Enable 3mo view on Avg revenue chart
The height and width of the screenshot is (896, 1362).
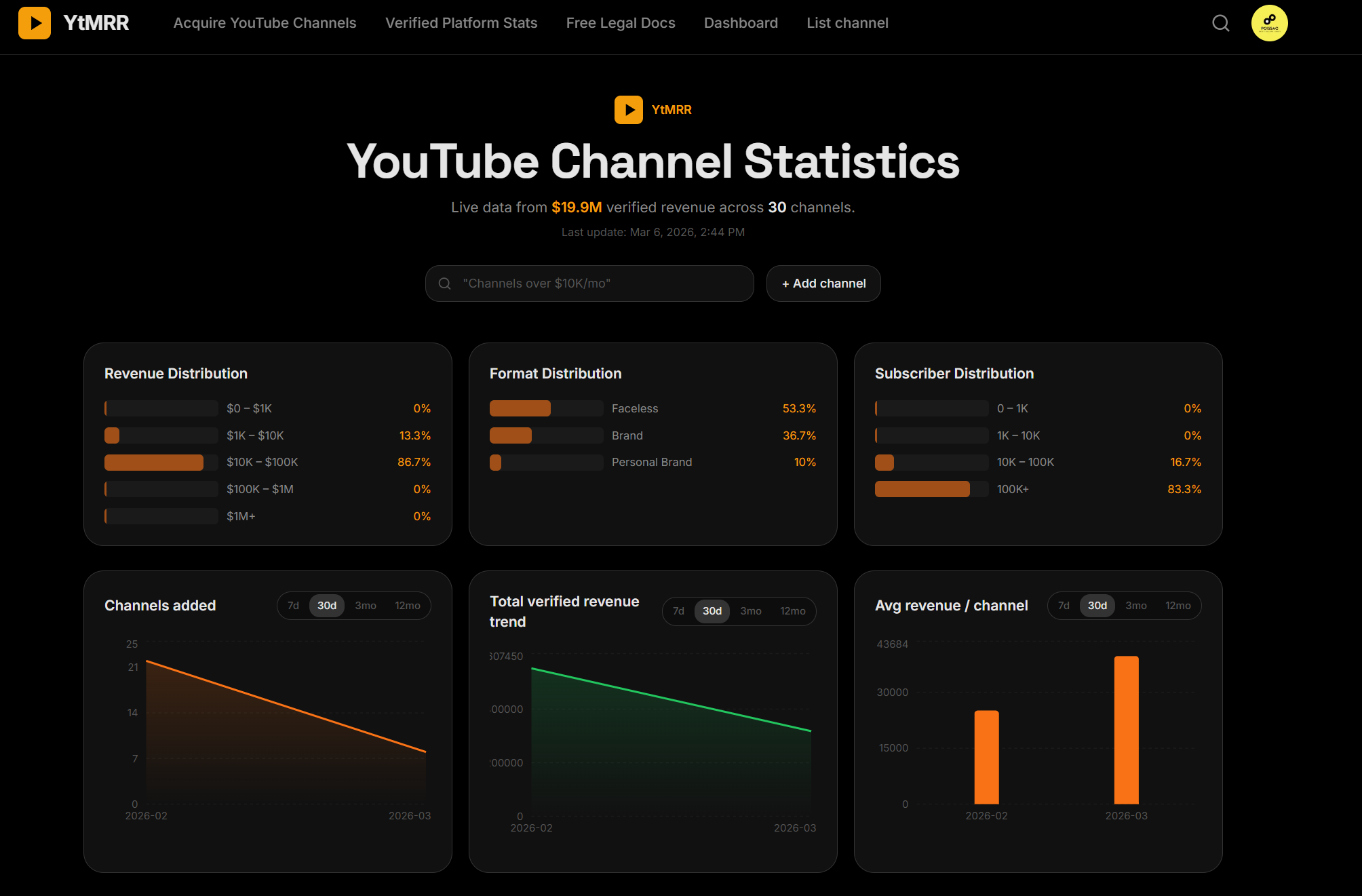(x=1135, y=605)
